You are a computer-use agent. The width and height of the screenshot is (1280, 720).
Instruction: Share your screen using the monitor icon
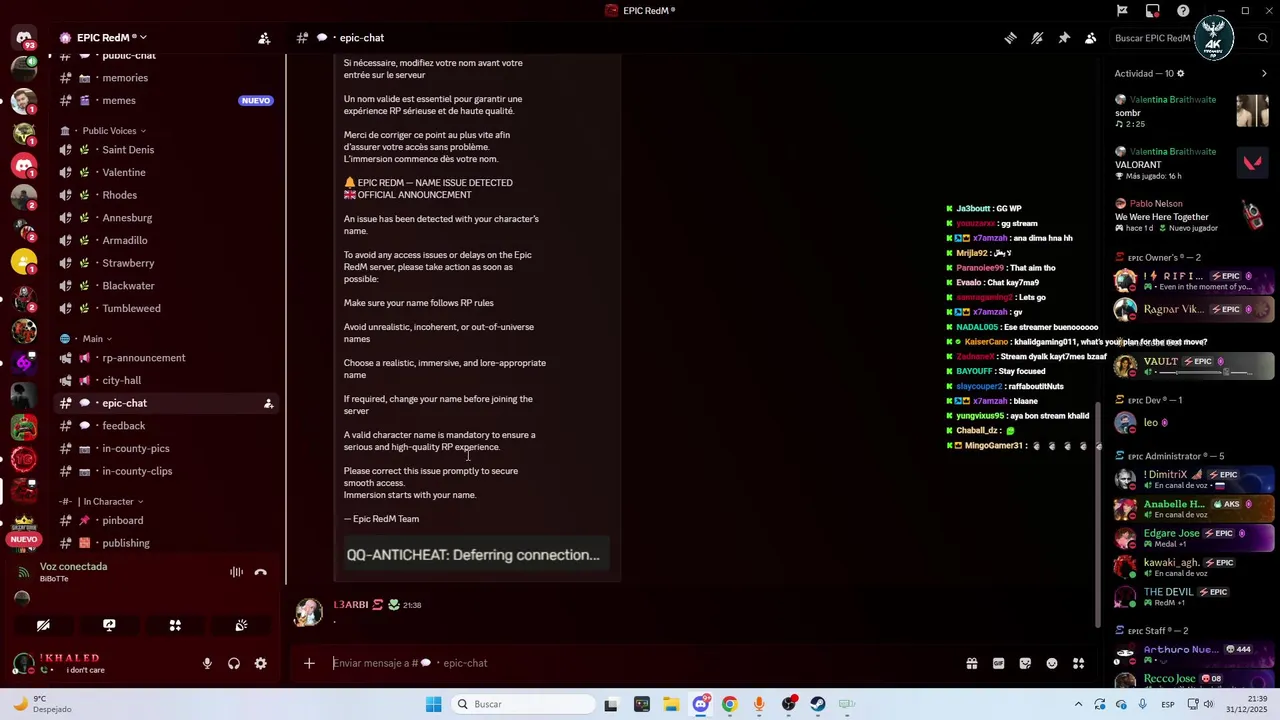[109, 625]
